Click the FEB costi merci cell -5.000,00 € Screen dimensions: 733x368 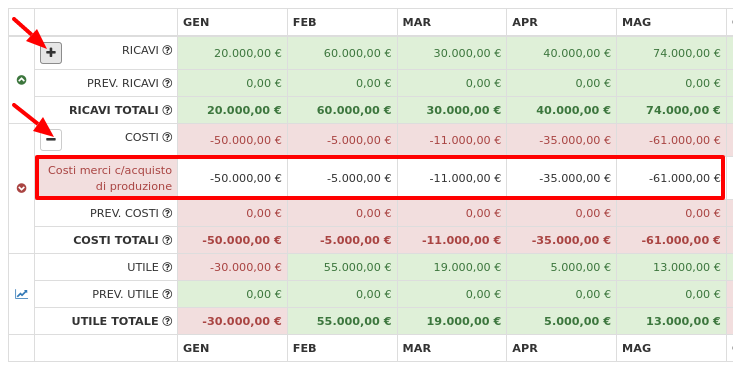359,178
